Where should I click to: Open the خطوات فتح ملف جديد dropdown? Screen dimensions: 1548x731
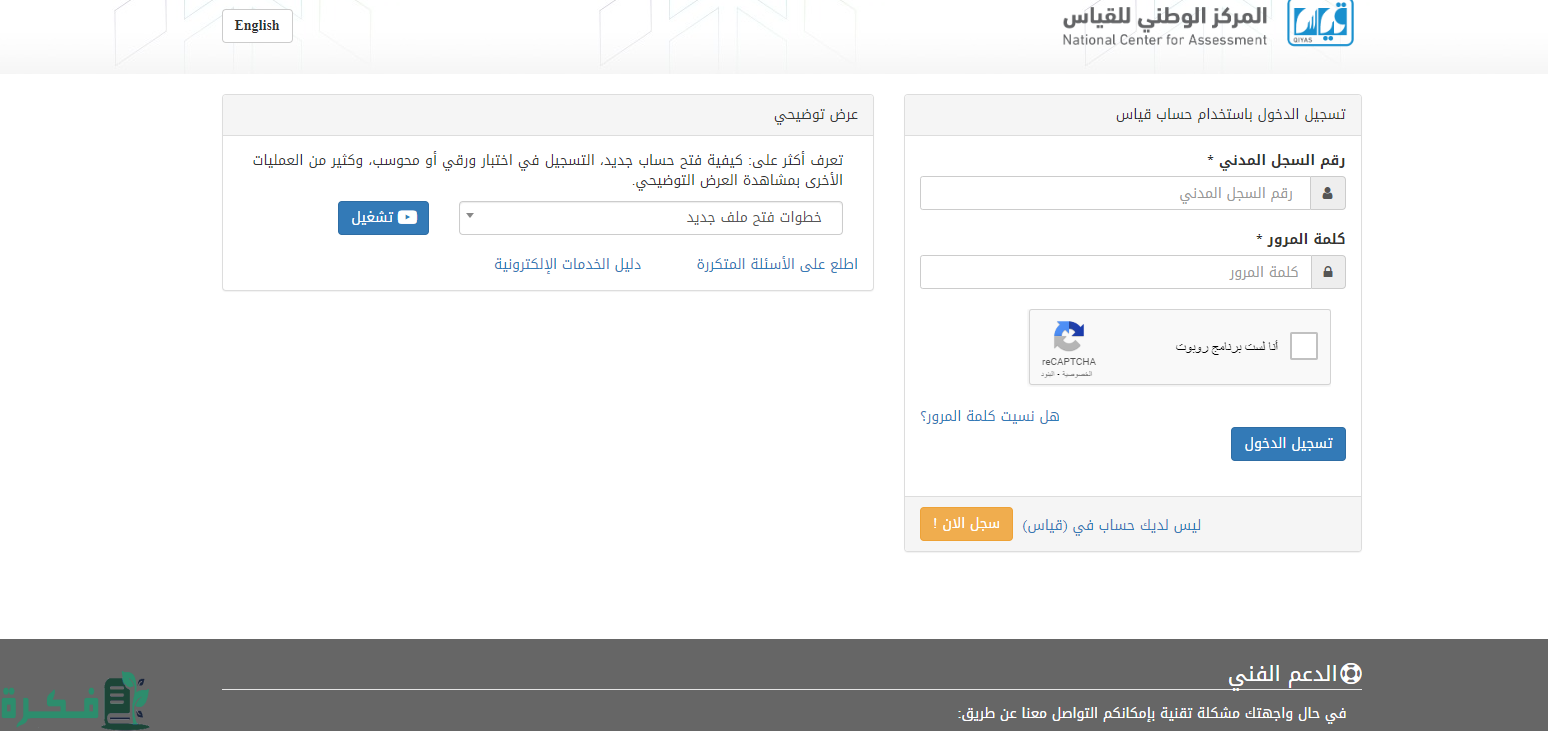point(650,218)
